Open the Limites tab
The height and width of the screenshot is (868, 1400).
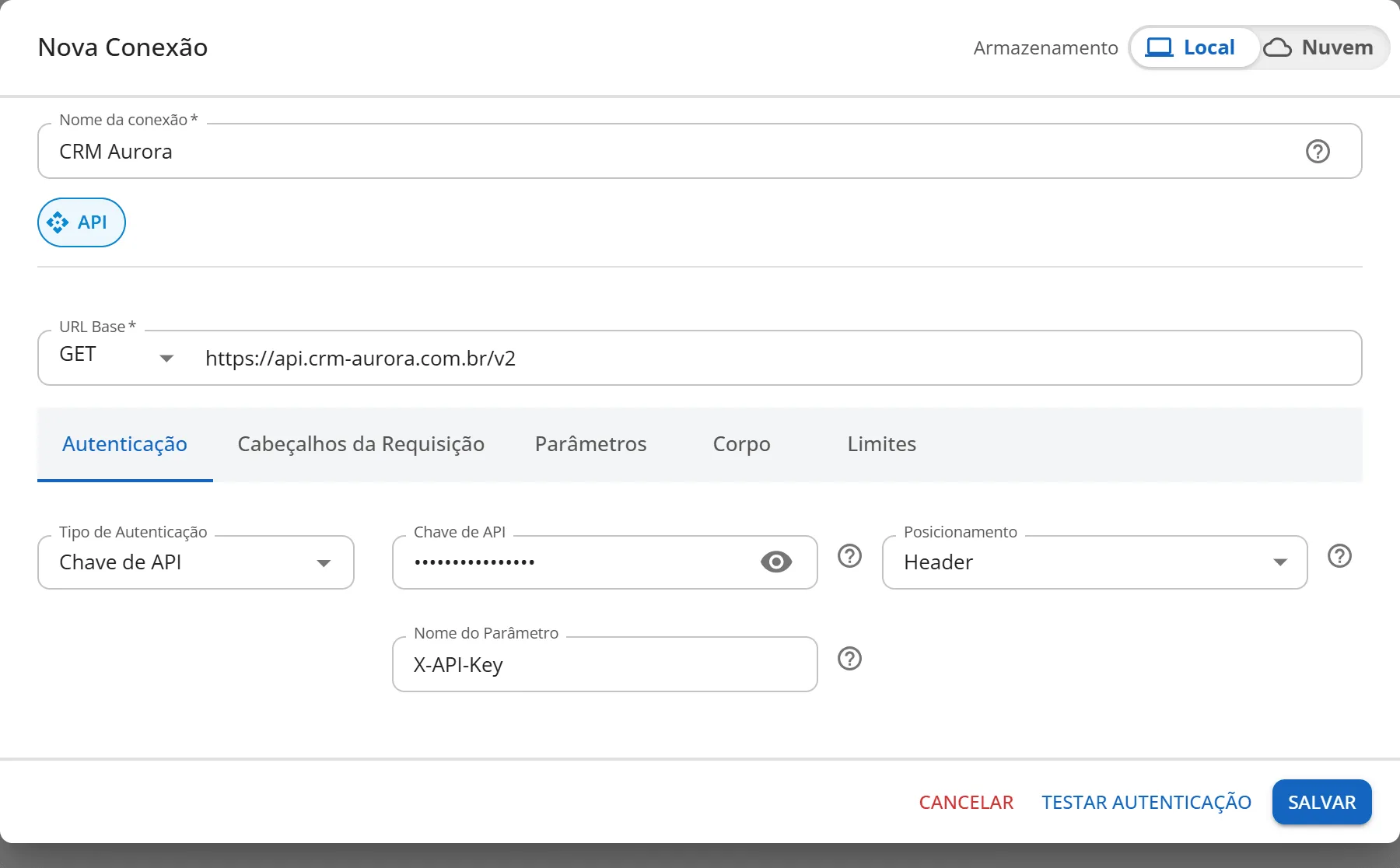point(882,444)
